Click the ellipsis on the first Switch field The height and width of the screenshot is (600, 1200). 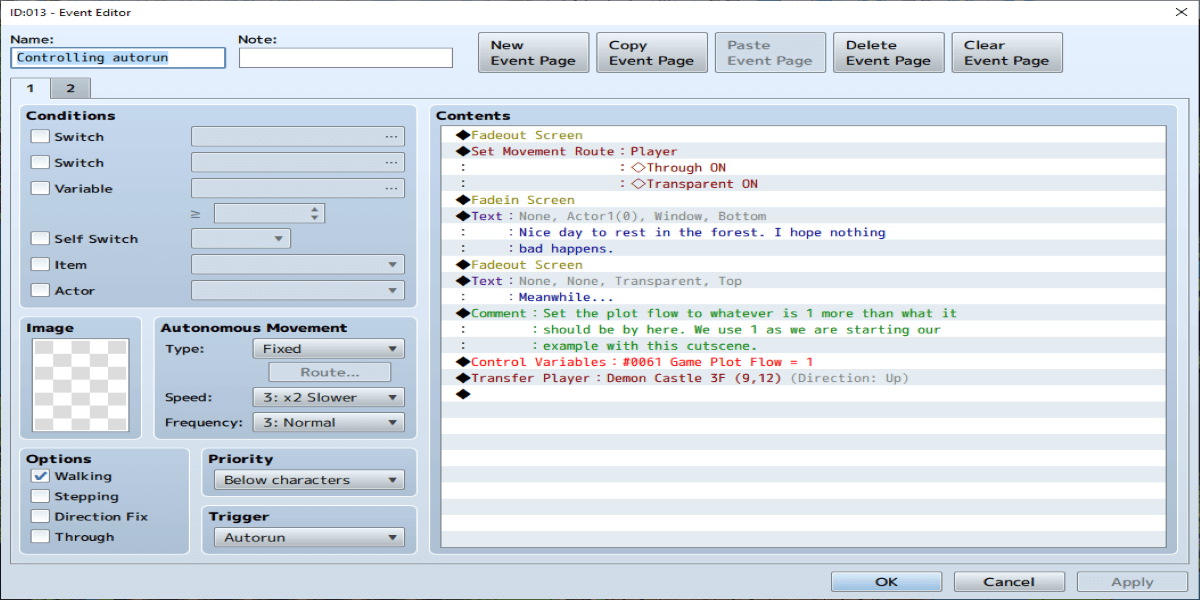point(391,137)
